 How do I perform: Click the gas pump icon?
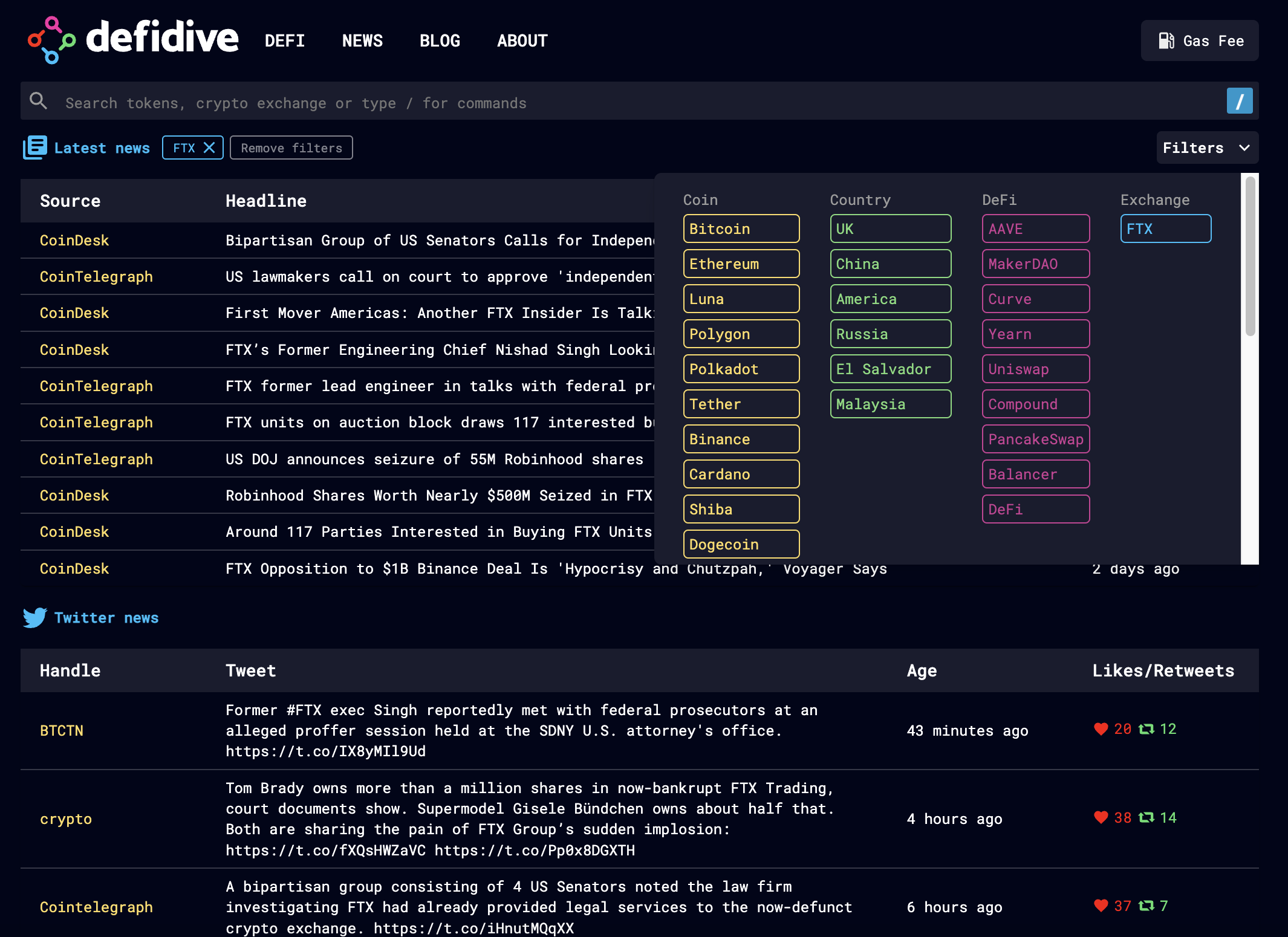pos(1166,41)
